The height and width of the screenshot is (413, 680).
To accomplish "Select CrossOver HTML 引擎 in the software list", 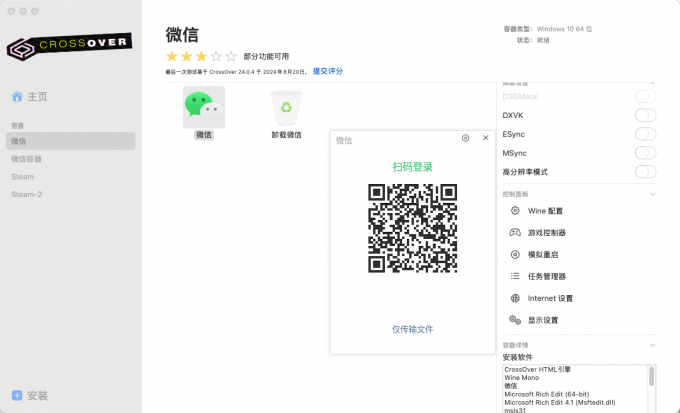I will (537, 370).
